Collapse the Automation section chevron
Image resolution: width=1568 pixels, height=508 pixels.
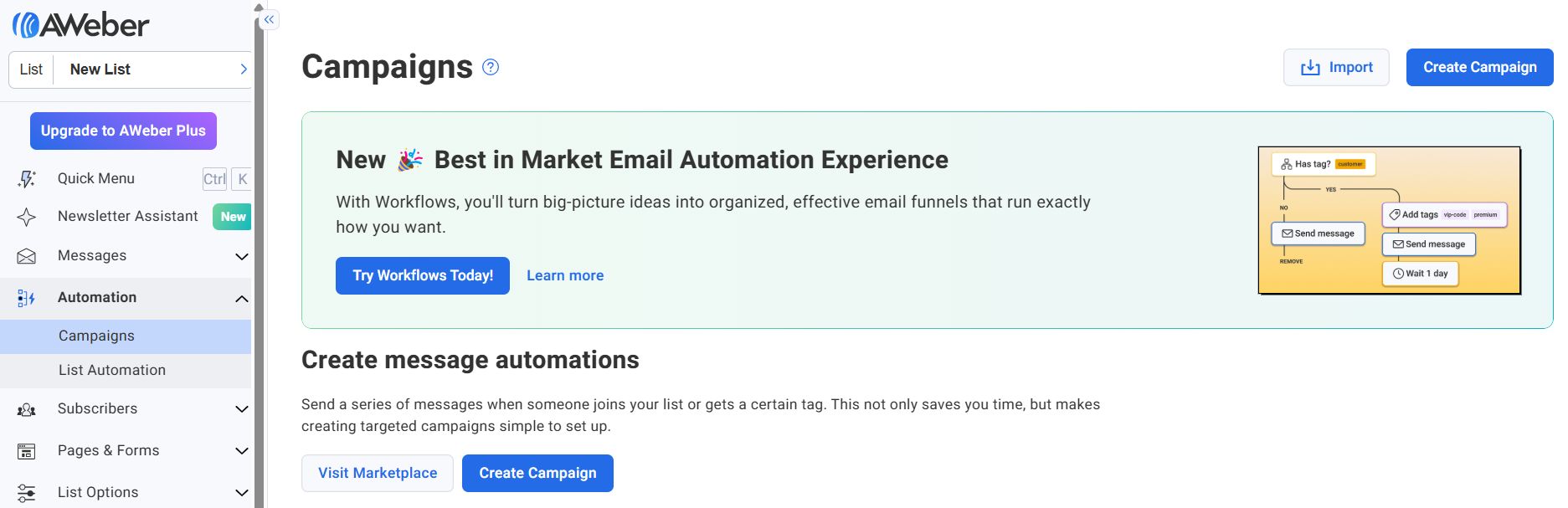coord(242,298)
